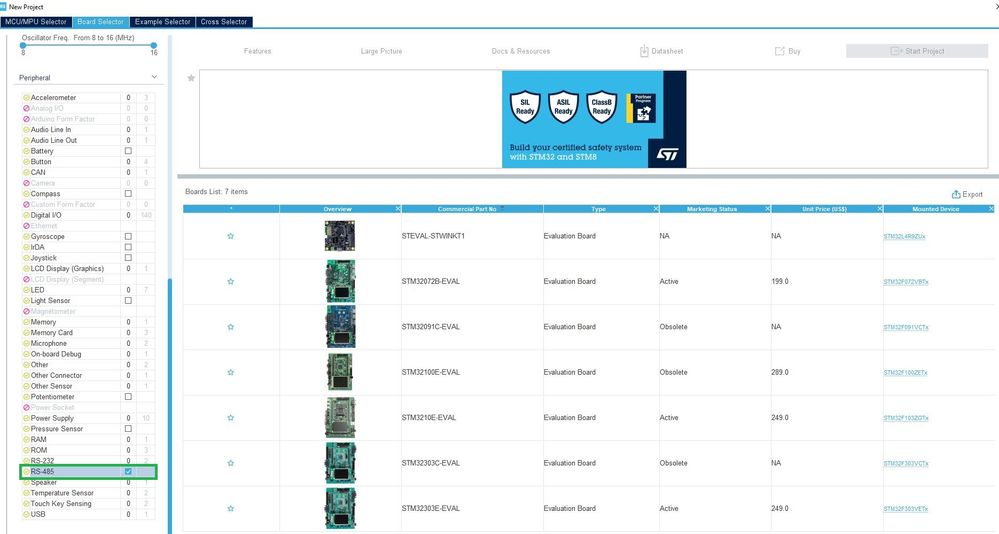Enable the Gyroscope checkbox

pyautogui.click(x=128, y=236)
